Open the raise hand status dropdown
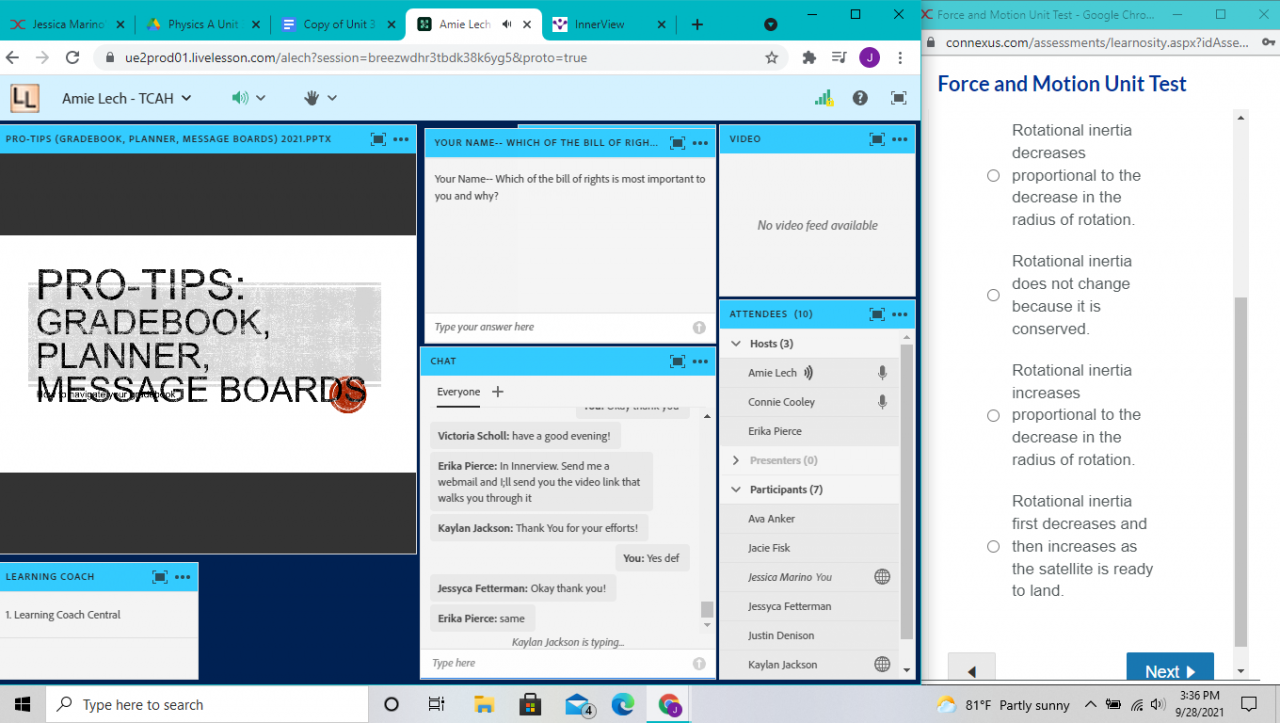 coord(320,98)
